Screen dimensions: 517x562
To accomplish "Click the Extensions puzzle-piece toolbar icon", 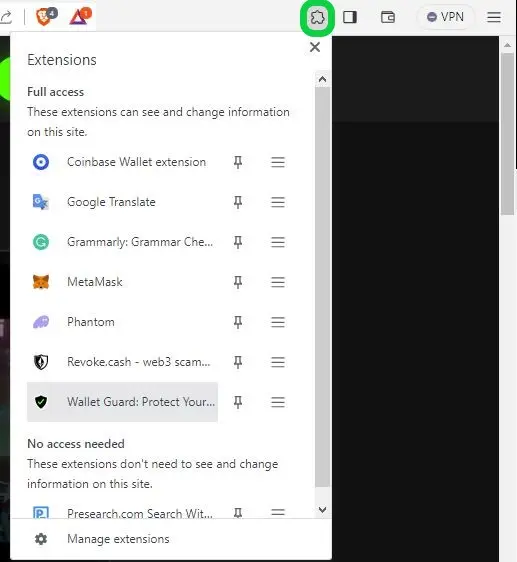I will click(317, 18).
